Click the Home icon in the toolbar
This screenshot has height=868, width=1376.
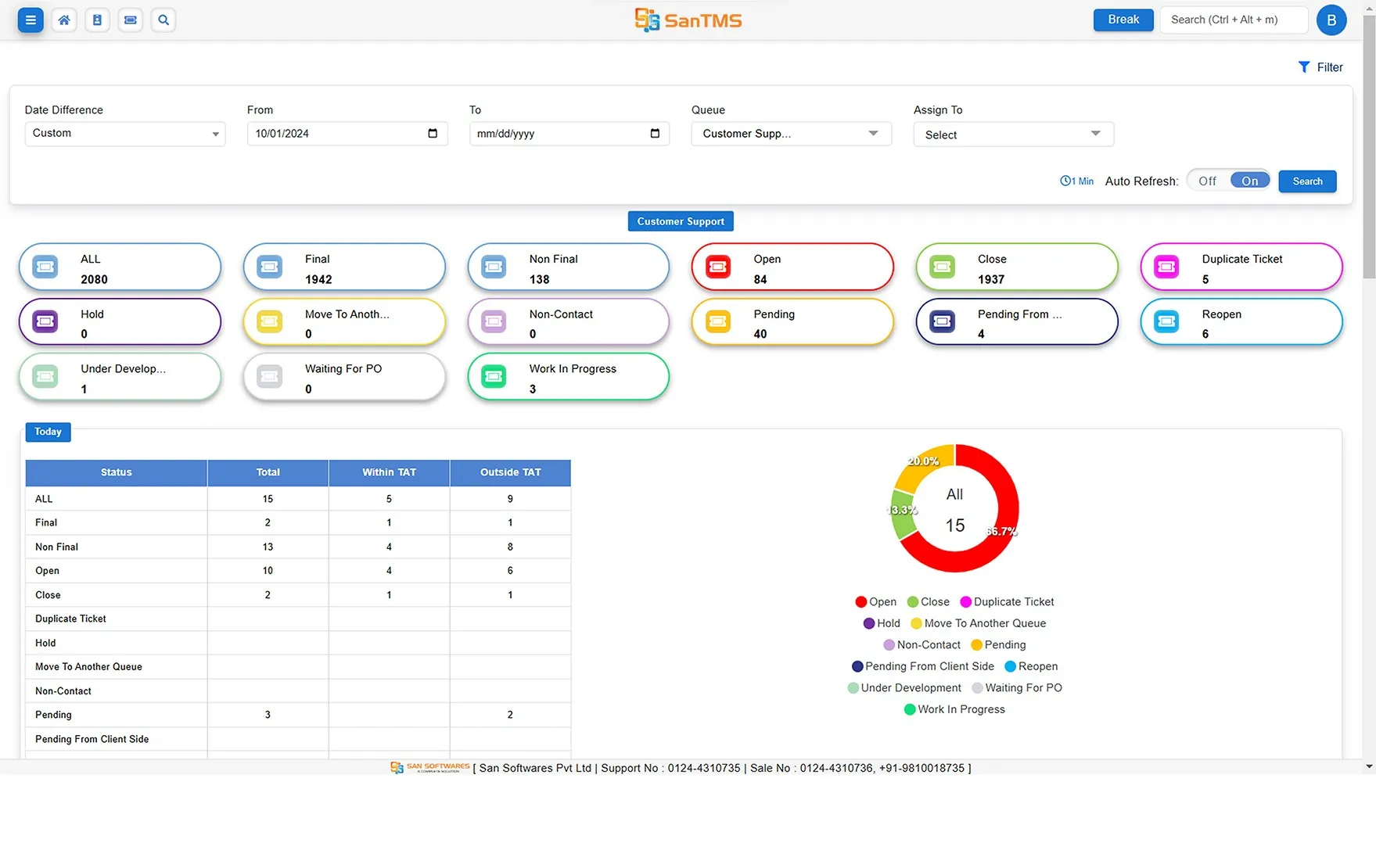tap(64, 20)
